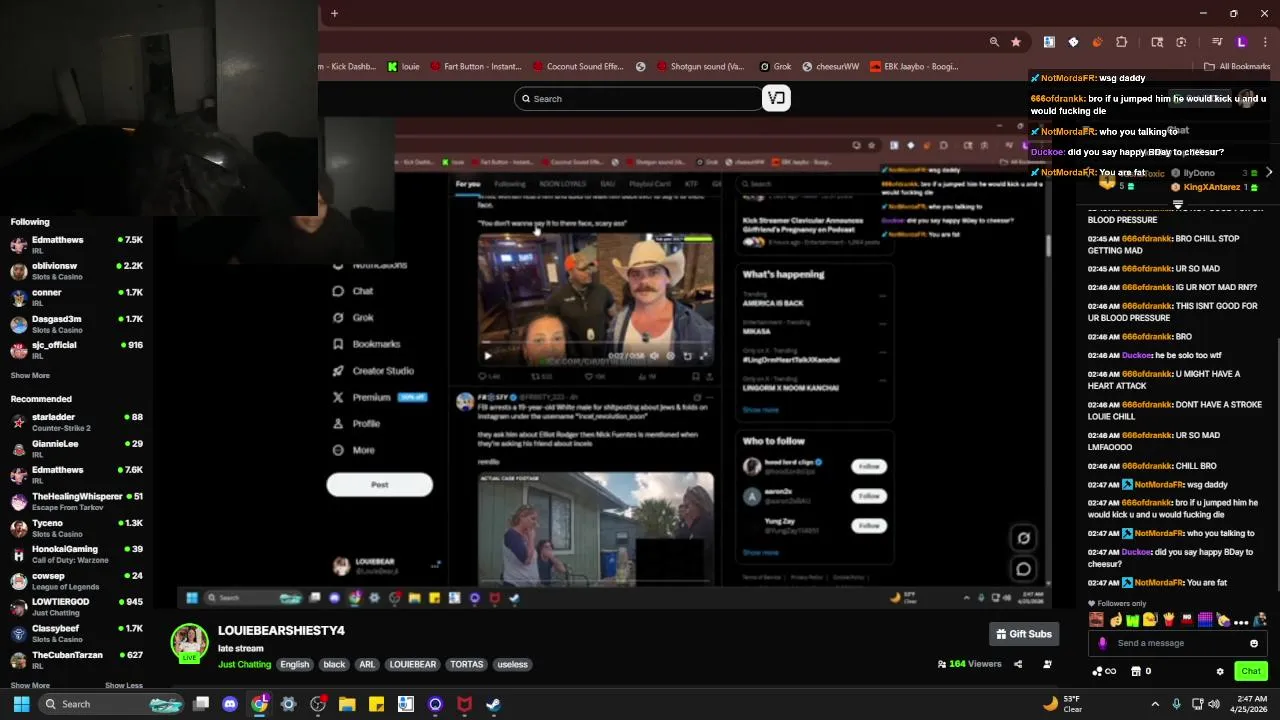Open the emote picker in message box
This screenshot has width=1280, height=720.
pyautogui.click(x=1254, y=643)
